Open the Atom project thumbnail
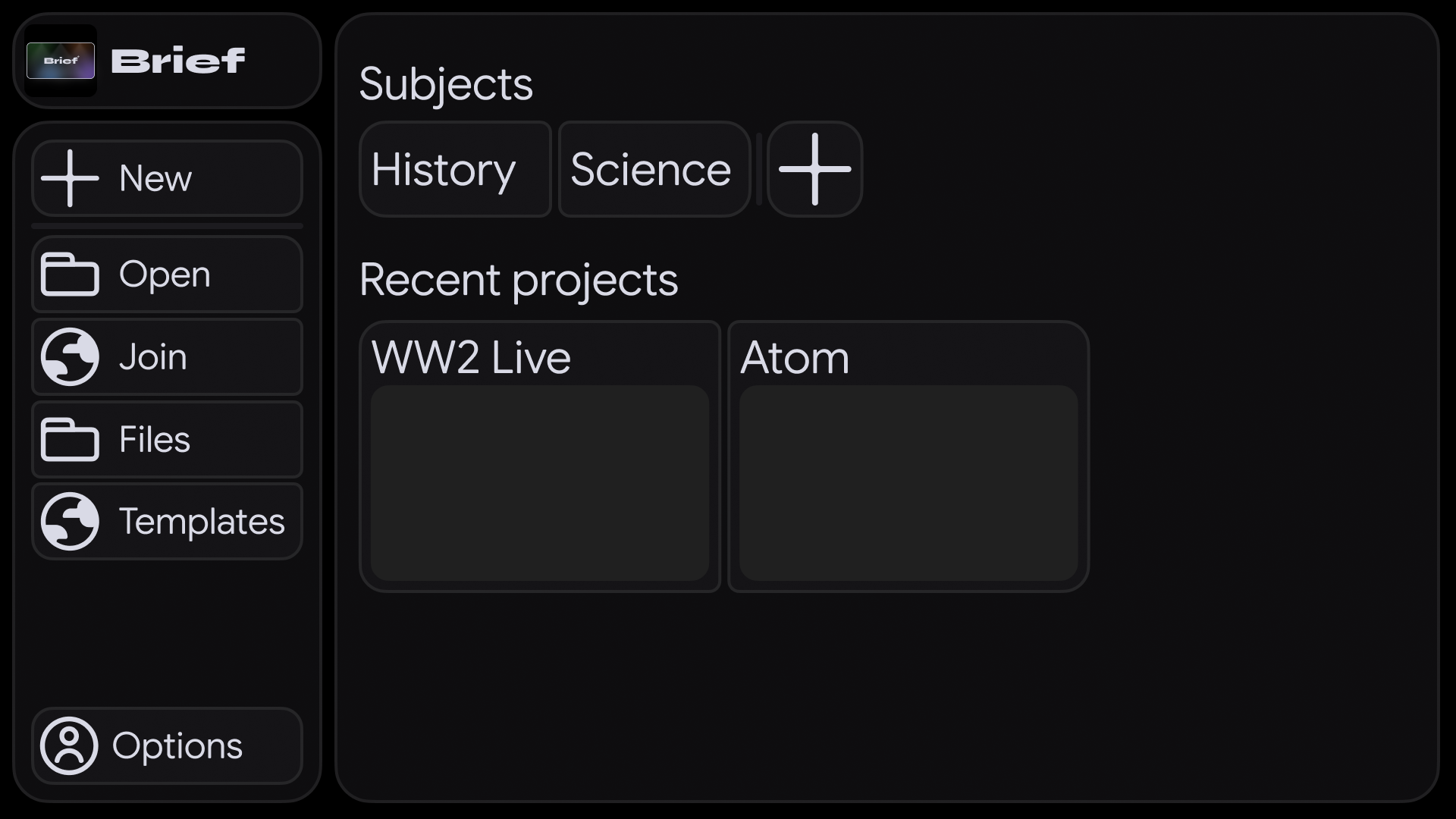The width and height of the screenshot is (1456, 819). point(908,483)
